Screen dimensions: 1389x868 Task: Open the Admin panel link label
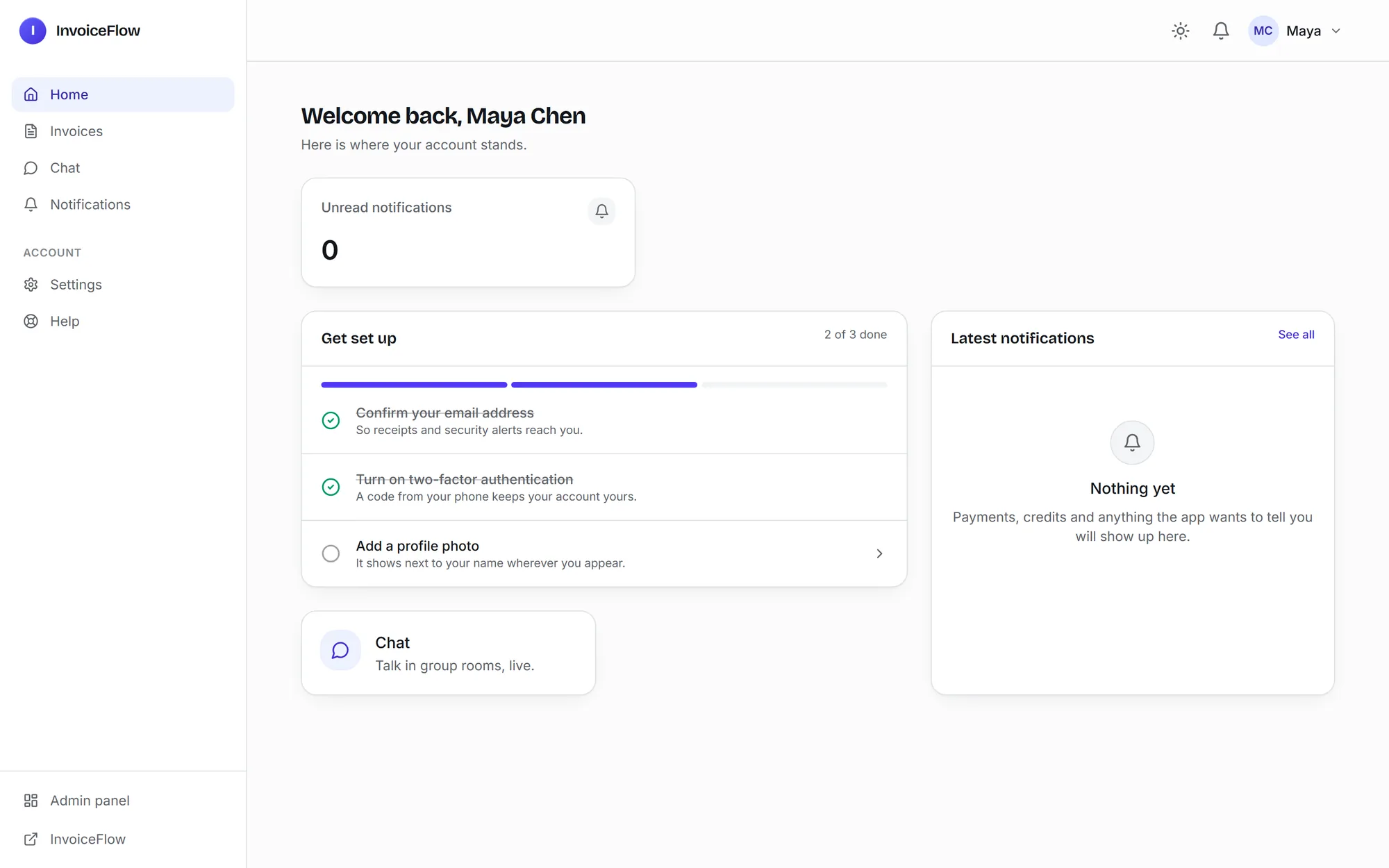point(90,801)
